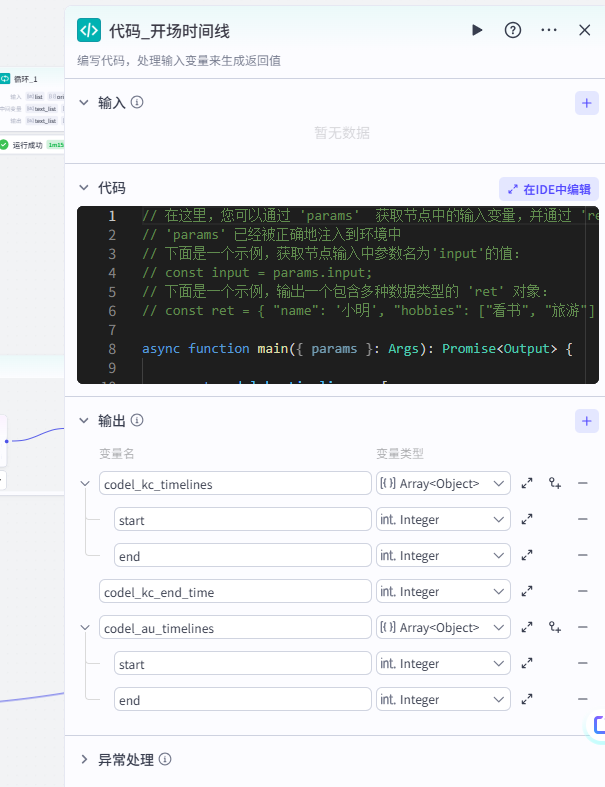The image size is (605, 787).
Task: Open type dropdown for end under codel_au_timelines
Action: click(443, 699)
